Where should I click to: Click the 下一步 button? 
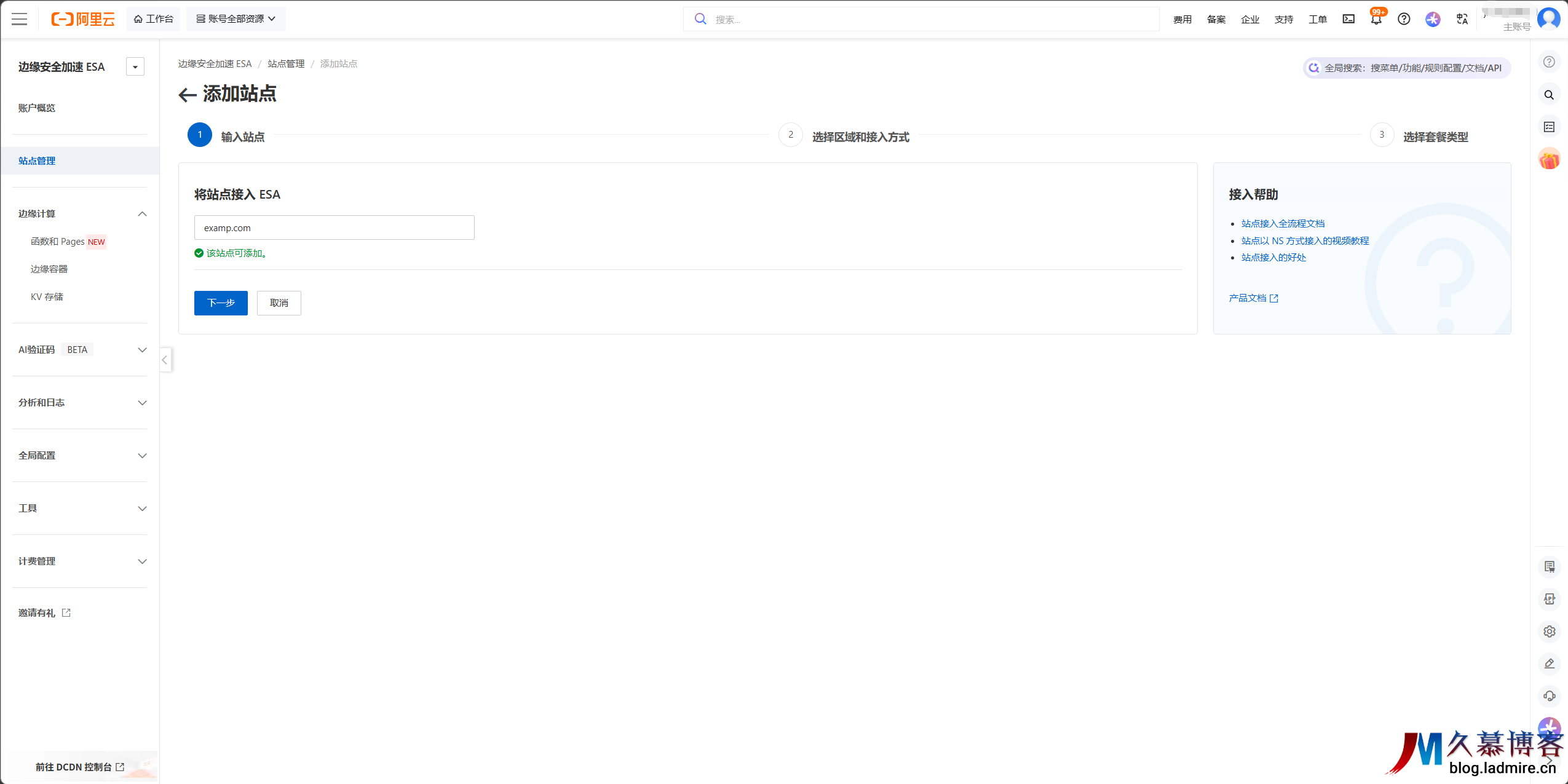(x=221, y=303)
